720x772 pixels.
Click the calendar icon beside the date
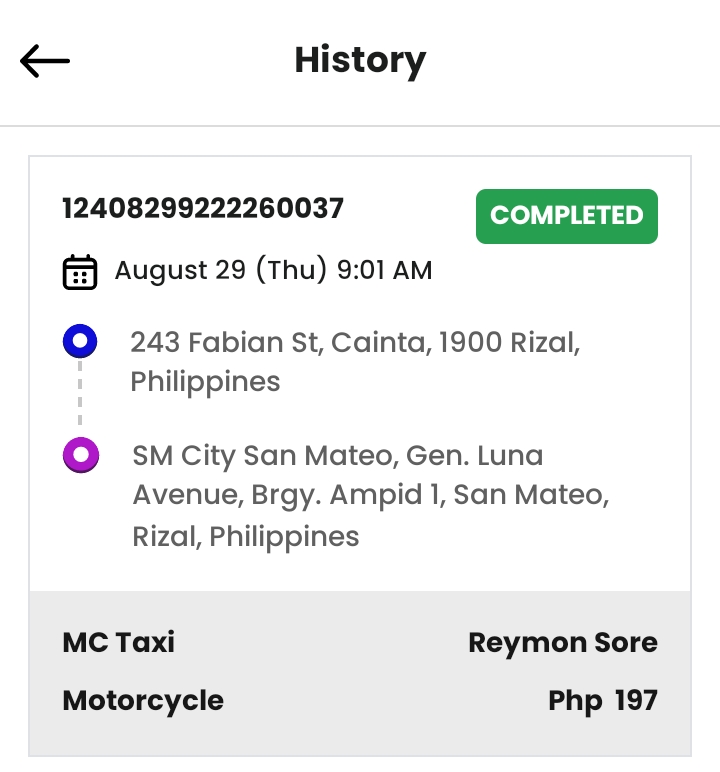[80, 271]
